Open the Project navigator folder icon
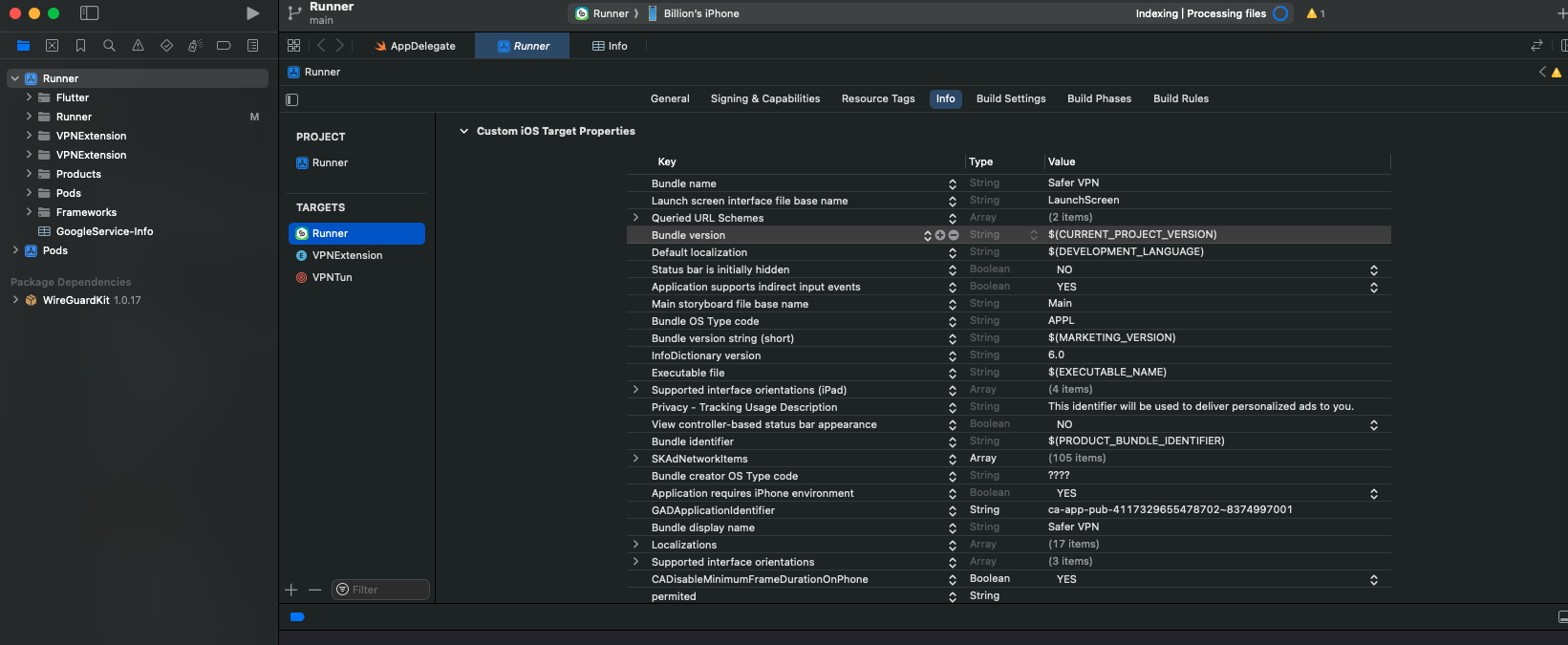This screenshot has height=645, width=1568. pos(24,46)
